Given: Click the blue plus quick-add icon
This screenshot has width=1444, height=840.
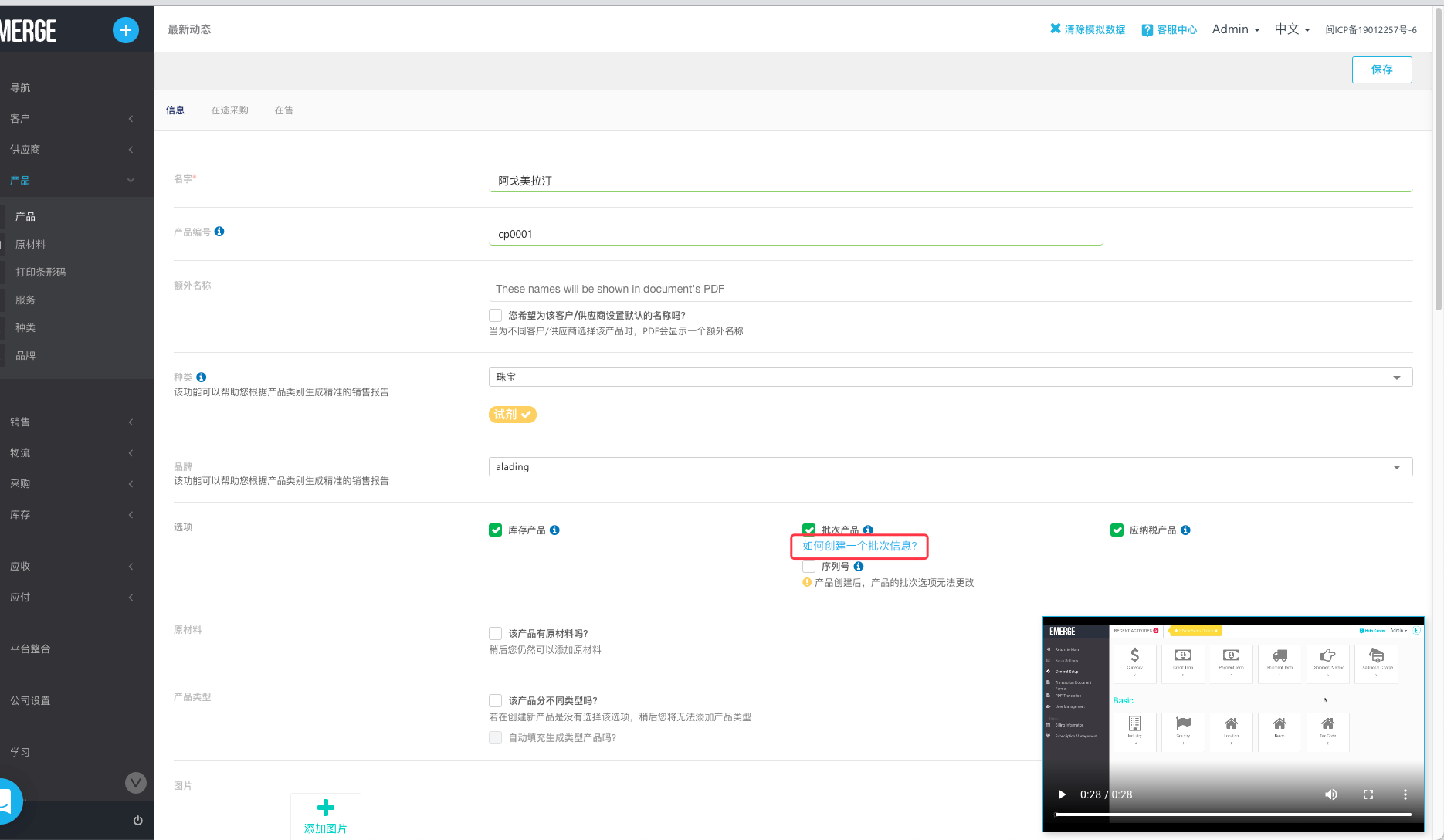Looking at the screenshot, I should (x=126, y=30).
